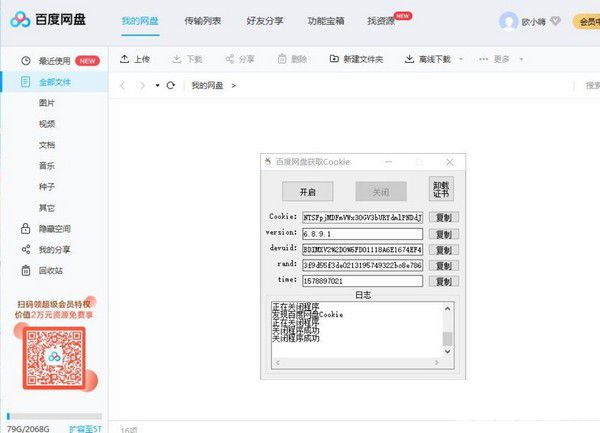Screen dimensions: 600x433
Task: Click the user avatar 欧小姆
Action: [x=509, y=21]
